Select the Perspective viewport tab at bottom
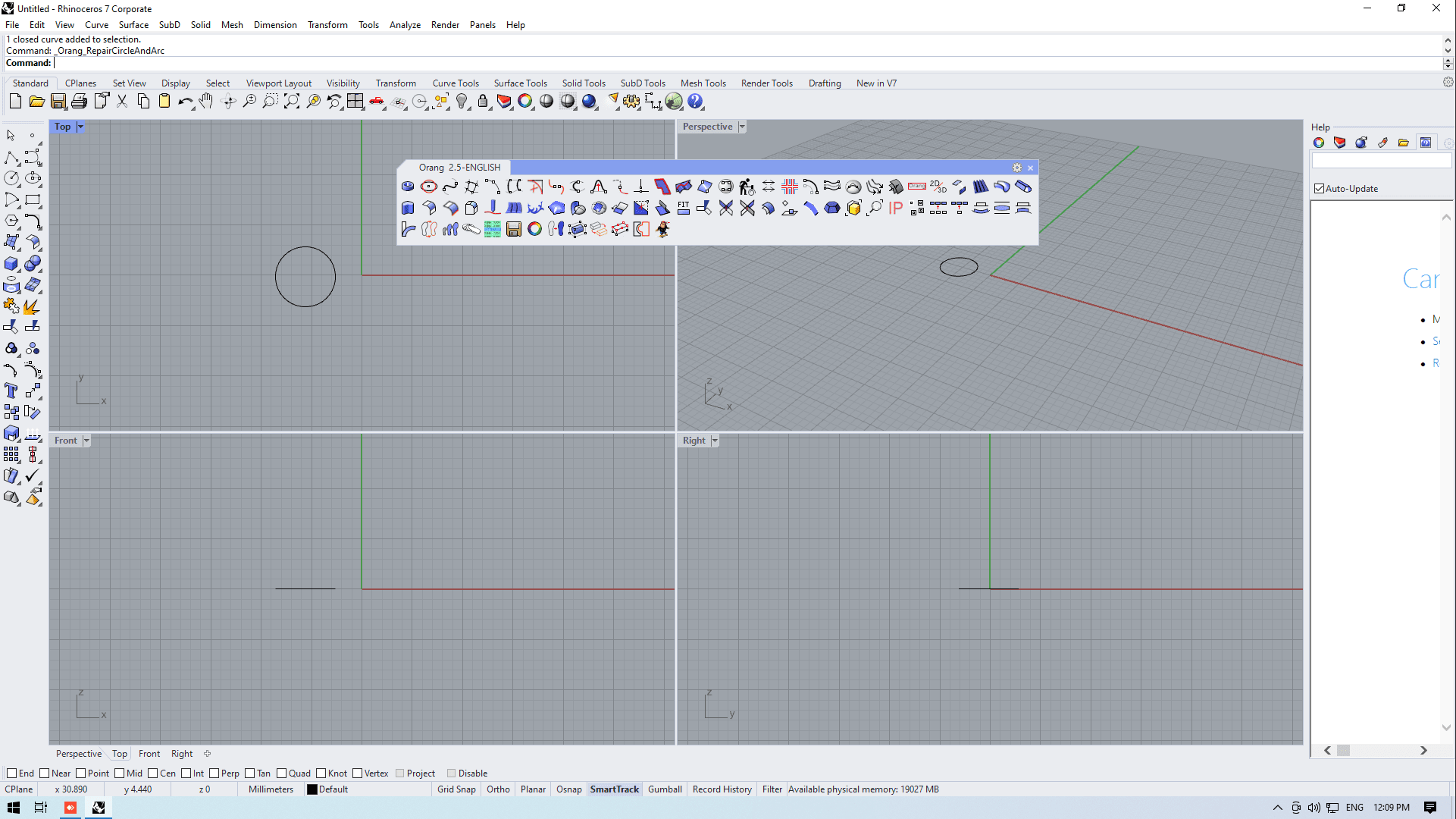 point(79,754)
